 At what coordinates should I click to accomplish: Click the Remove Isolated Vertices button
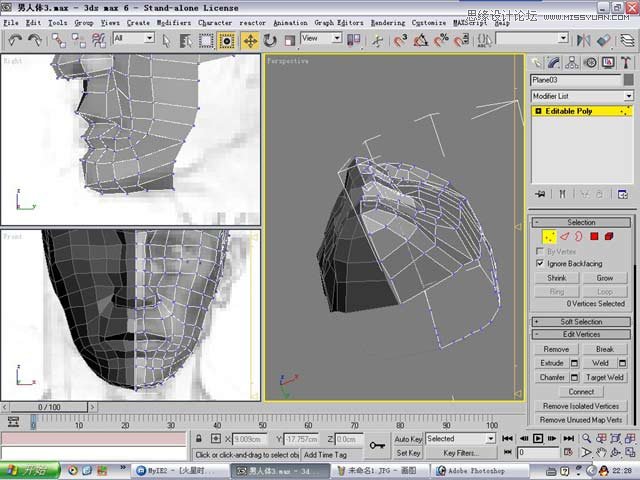click(581, 406)
